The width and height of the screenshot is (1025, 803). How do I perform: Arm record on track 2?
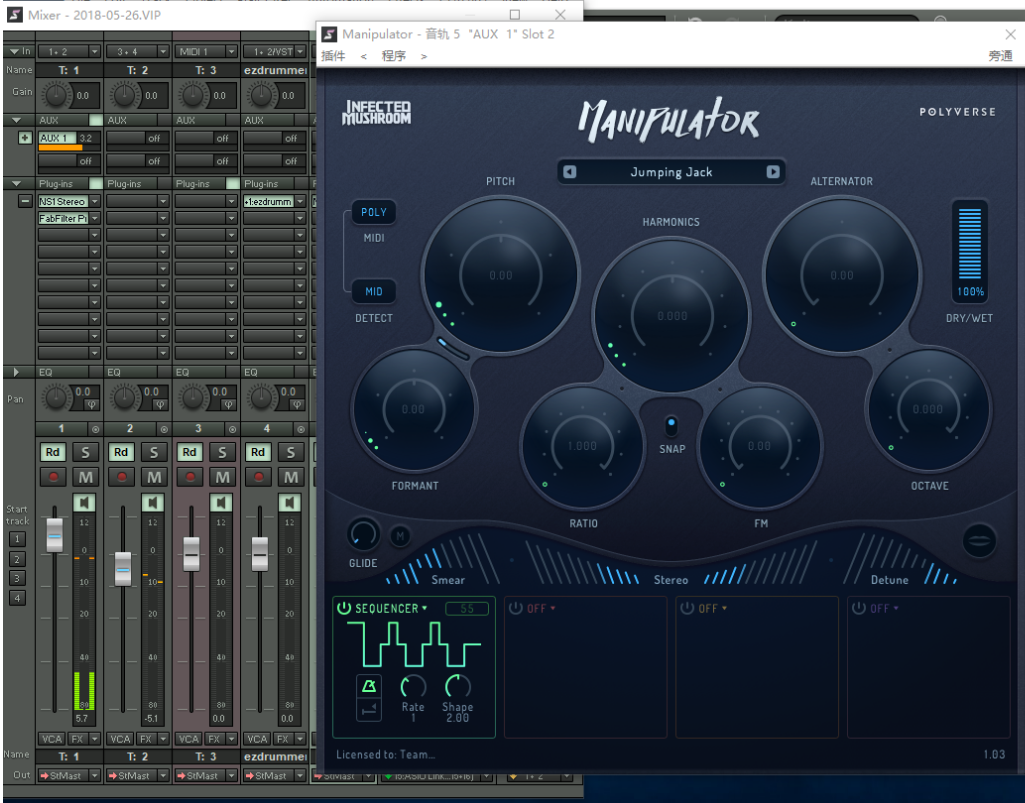pos(122,477)
